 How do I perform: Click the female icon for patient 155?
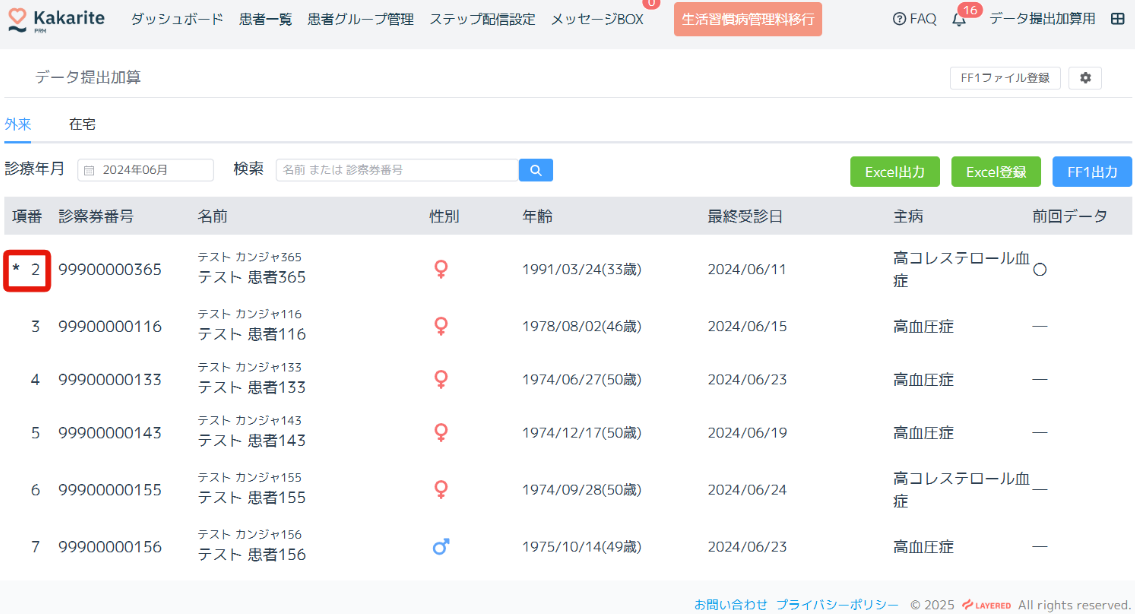coord(441,489)
